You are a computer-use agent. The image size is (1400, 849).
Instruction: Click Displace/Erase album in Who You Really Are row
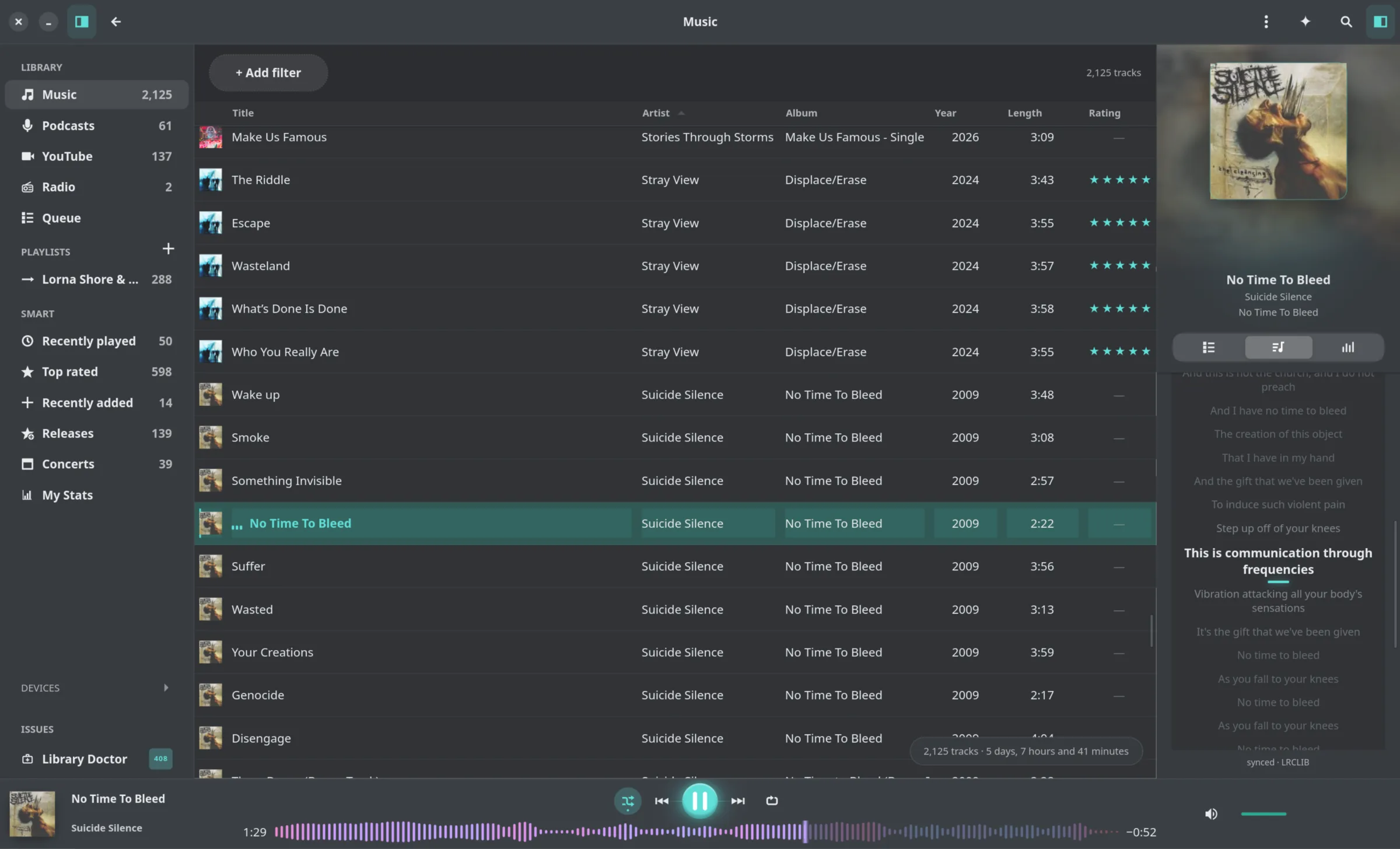pyautogui.click(x=825, y=352)
